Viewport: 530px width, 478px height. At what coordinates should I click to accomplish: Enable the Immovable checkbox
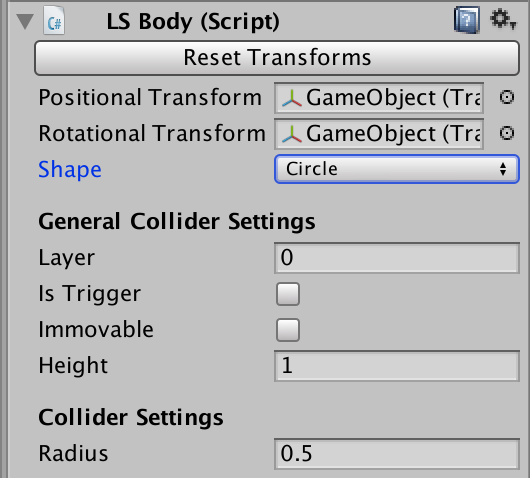[x=288, y=330]
